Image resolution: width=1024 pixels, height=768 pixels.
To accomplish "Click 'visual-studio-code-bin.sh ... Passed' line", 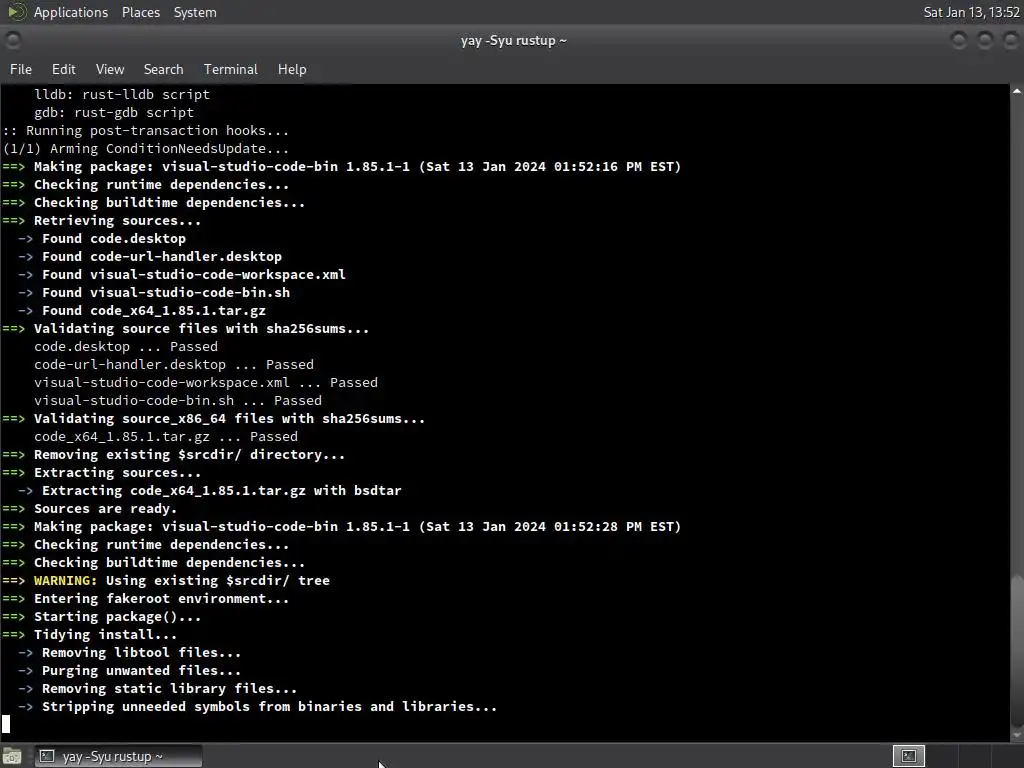I will 178,400.
